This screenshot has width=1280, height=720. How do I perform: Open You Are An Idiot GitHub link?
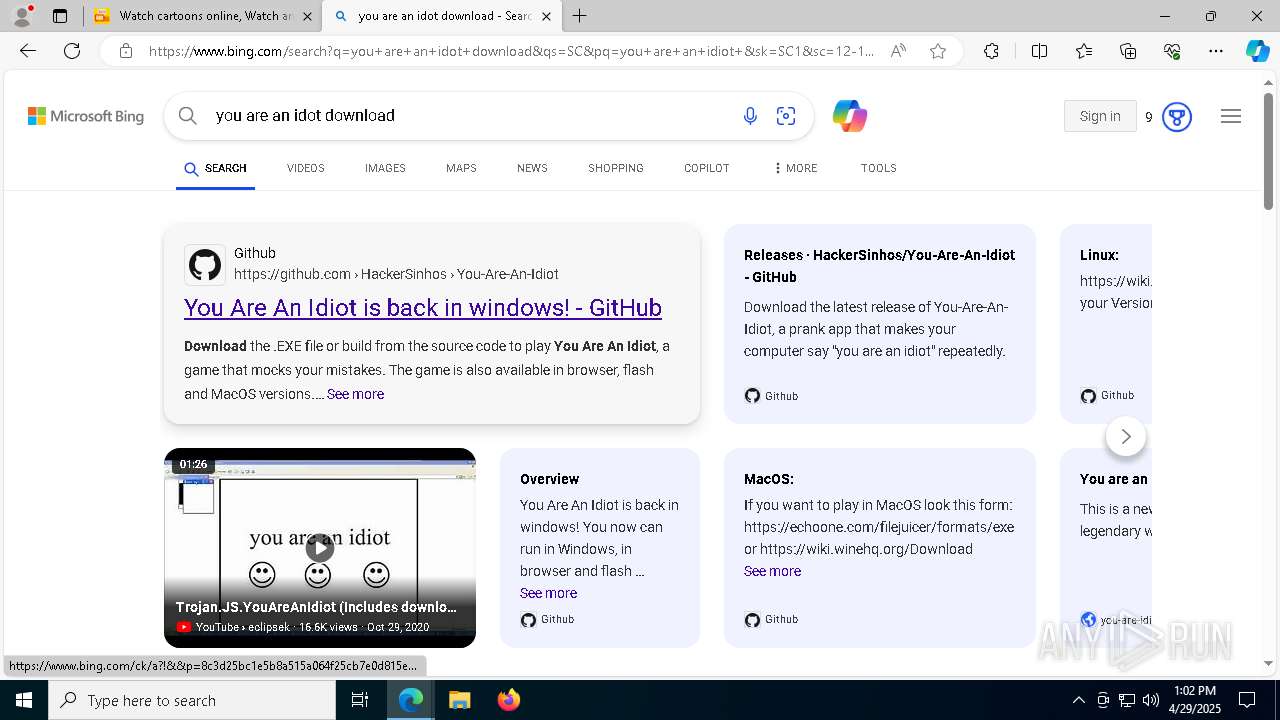(423, 307)
